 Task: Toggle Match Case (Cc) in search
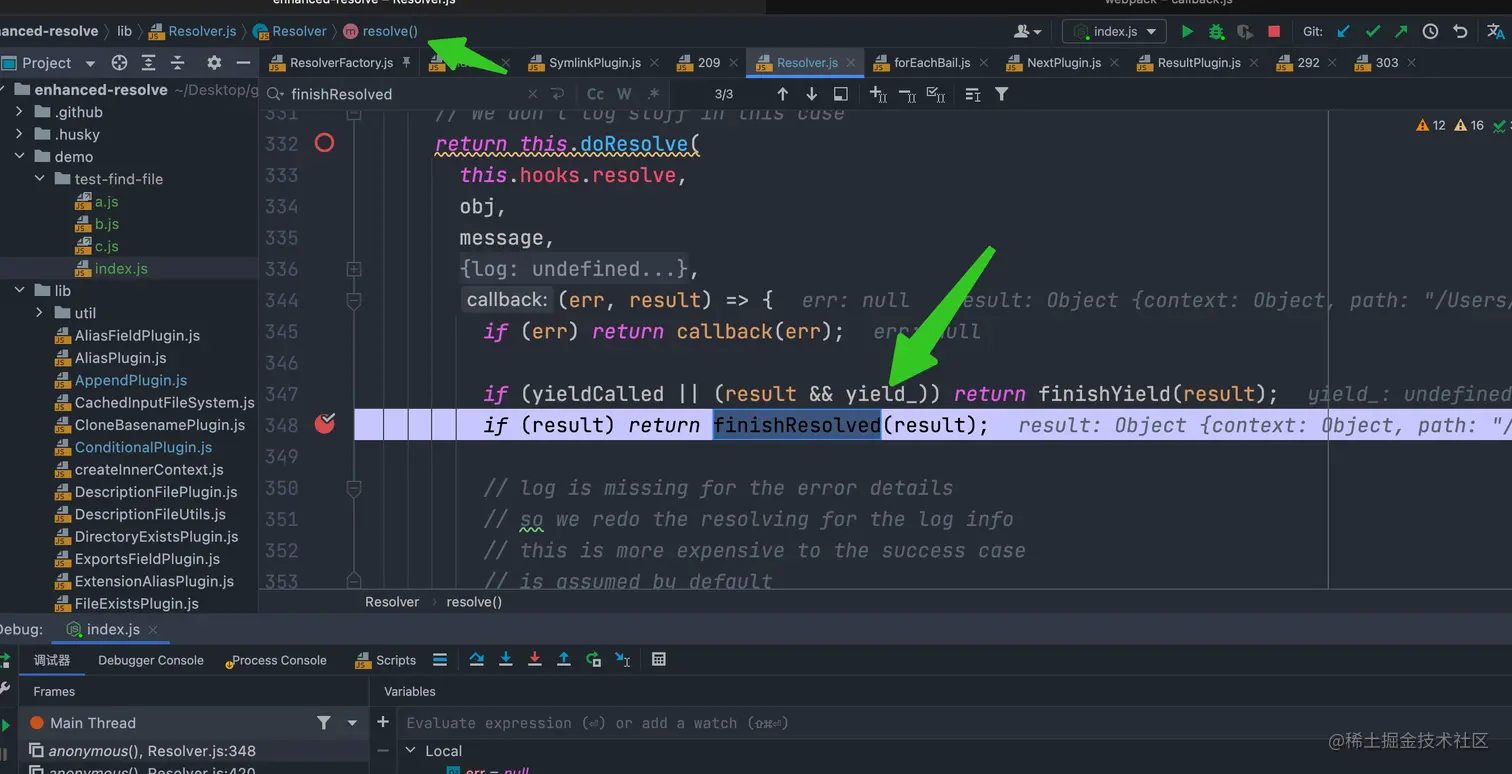pos(595,94)
